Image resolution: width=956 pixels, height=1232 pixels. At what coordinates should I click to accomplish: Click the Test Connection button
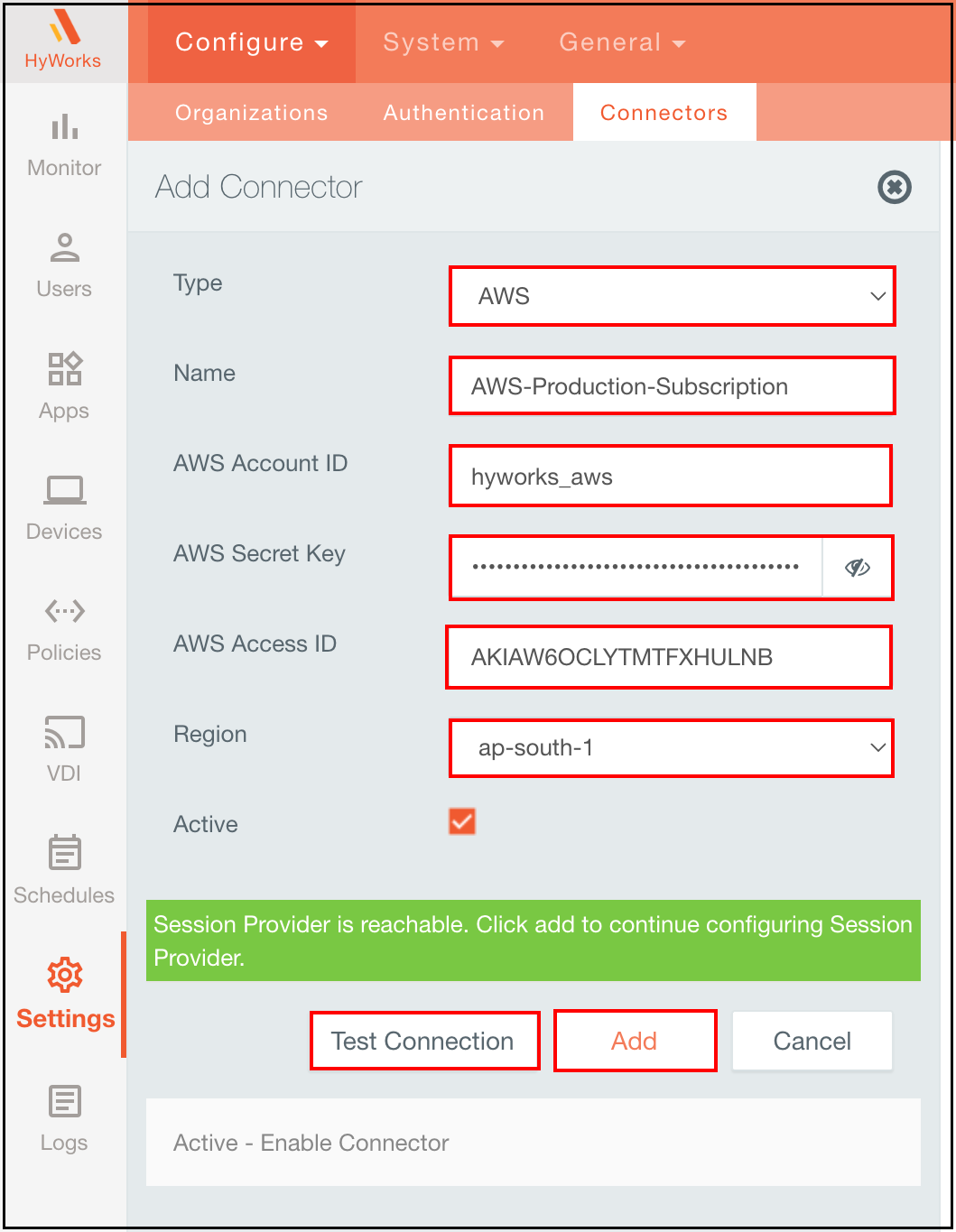tap(425, 1041)
